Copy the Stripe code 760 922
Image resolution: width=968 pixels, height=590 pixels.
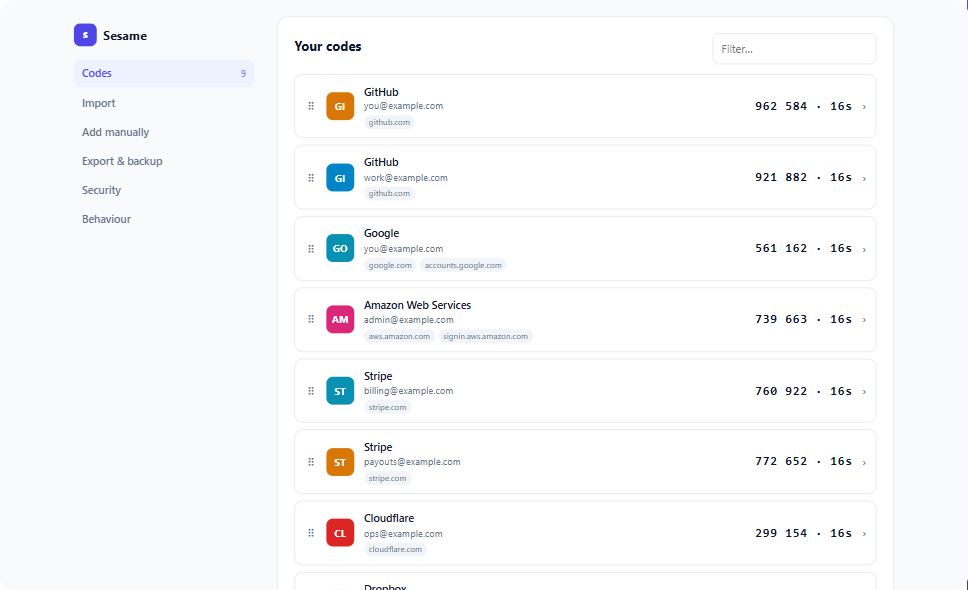(780, 391)
